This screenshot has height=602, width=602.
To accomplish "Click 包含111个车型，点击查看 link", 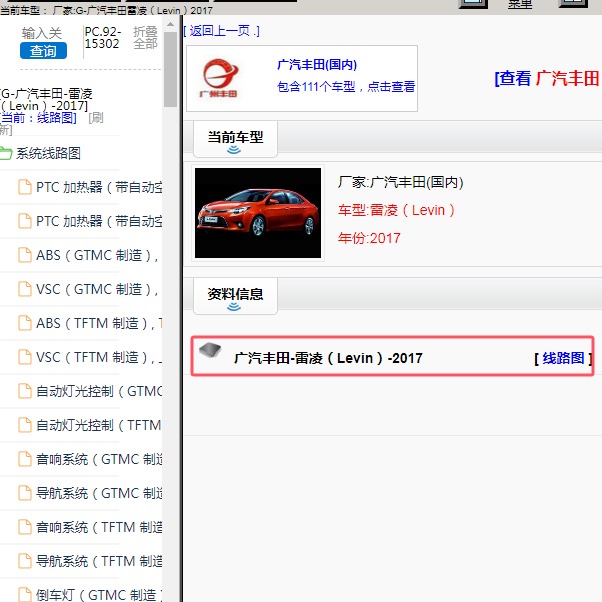I will click(346, 87).
